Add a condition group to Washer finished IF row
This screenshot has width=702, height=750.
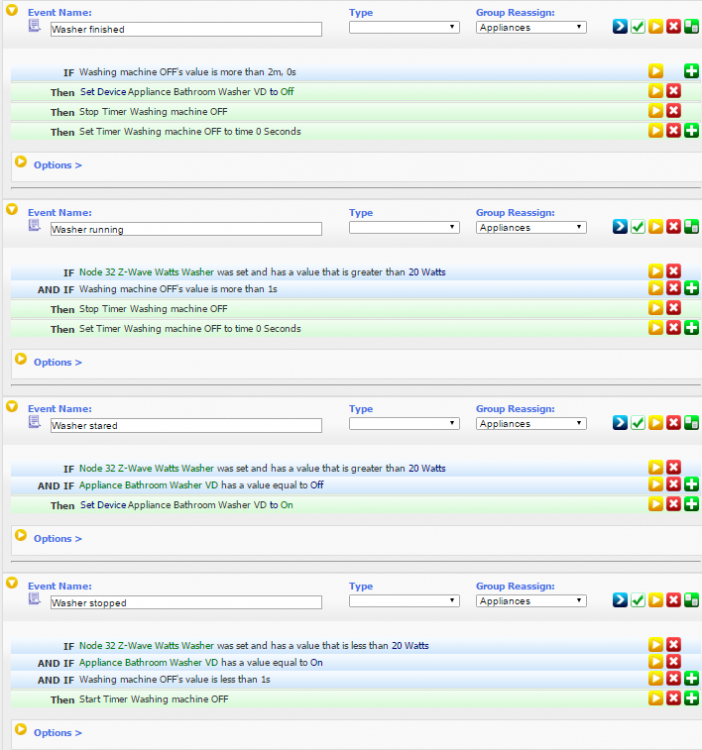point(691,71)
